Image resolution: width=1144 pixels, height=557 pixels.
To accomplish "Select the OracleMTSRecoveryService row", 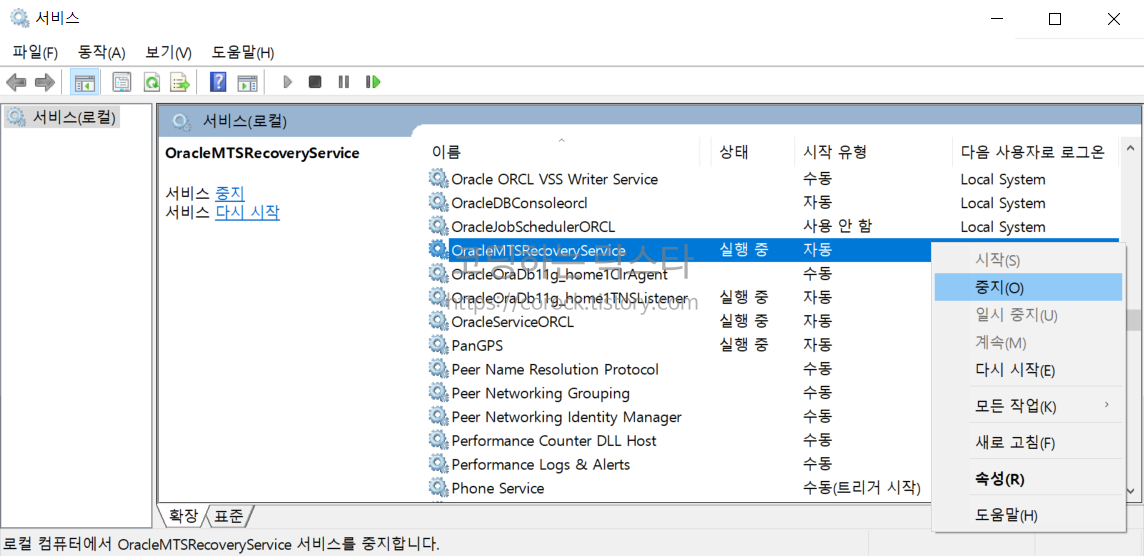I will click(x=679, y=250).
